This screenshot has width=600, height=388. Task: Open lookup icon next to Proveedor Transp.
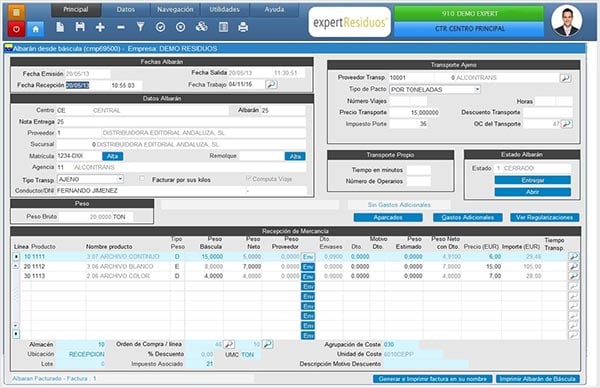(x=566, y=78)
